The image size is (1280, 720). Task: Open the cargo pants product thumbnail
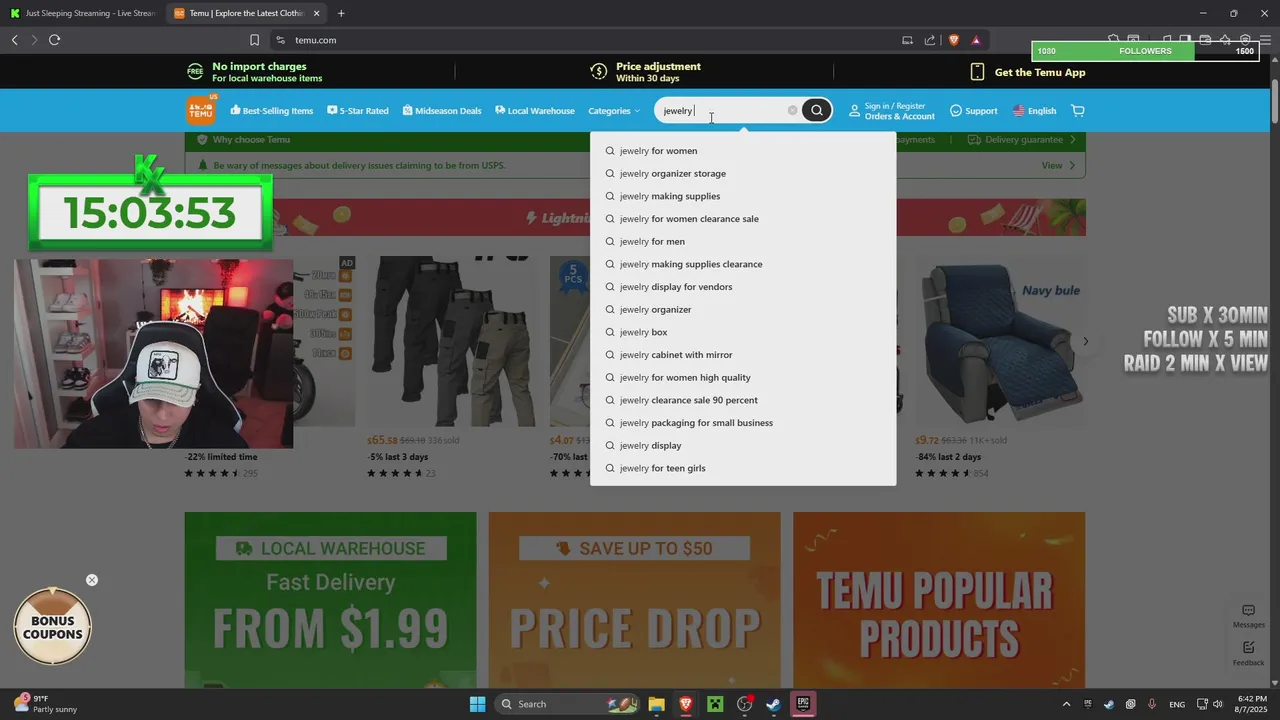pyautogui.click(x=450, y=341)
